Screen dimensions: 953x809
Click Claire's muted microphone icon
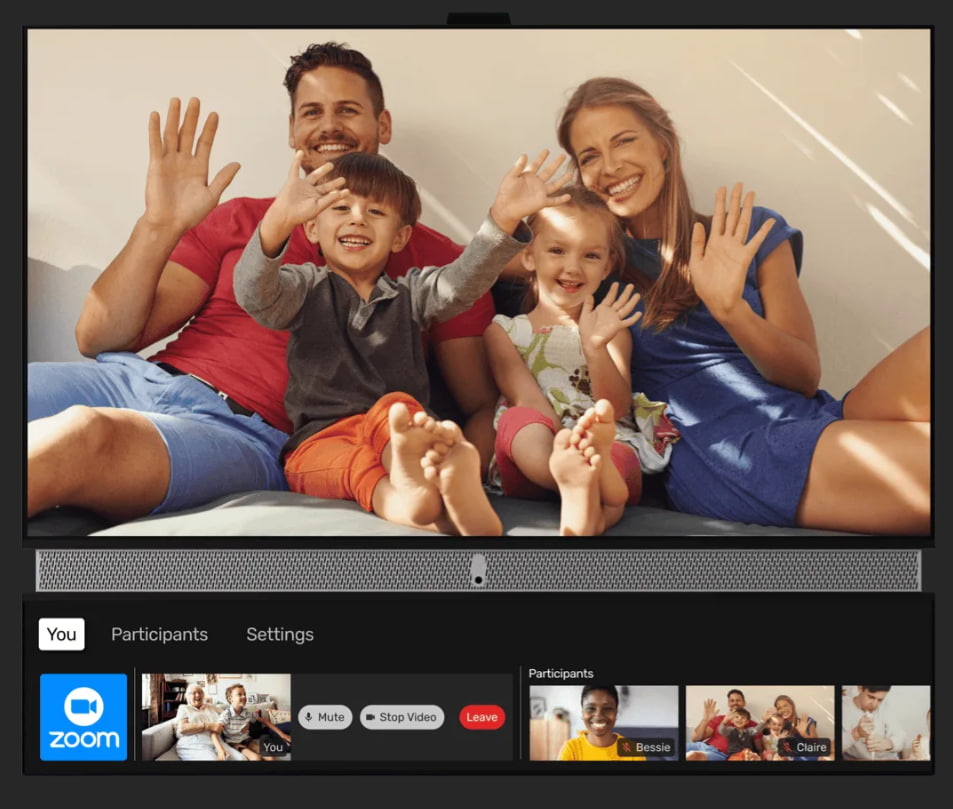coord(787,747)
